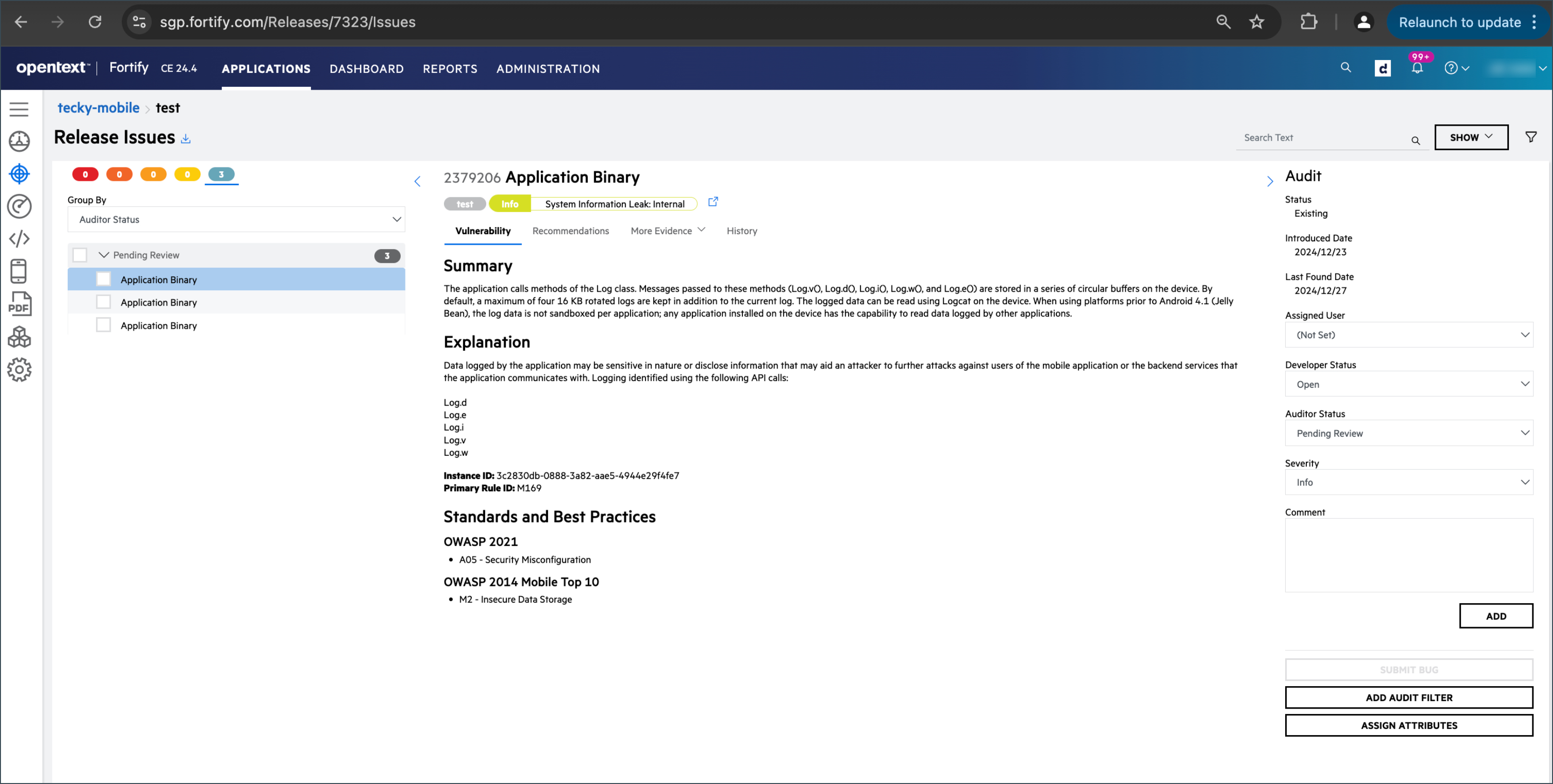Open the filter funnel icon
Image resolution: width=1553 pixels, height=784 pixels.
(x=1531, y=137)
